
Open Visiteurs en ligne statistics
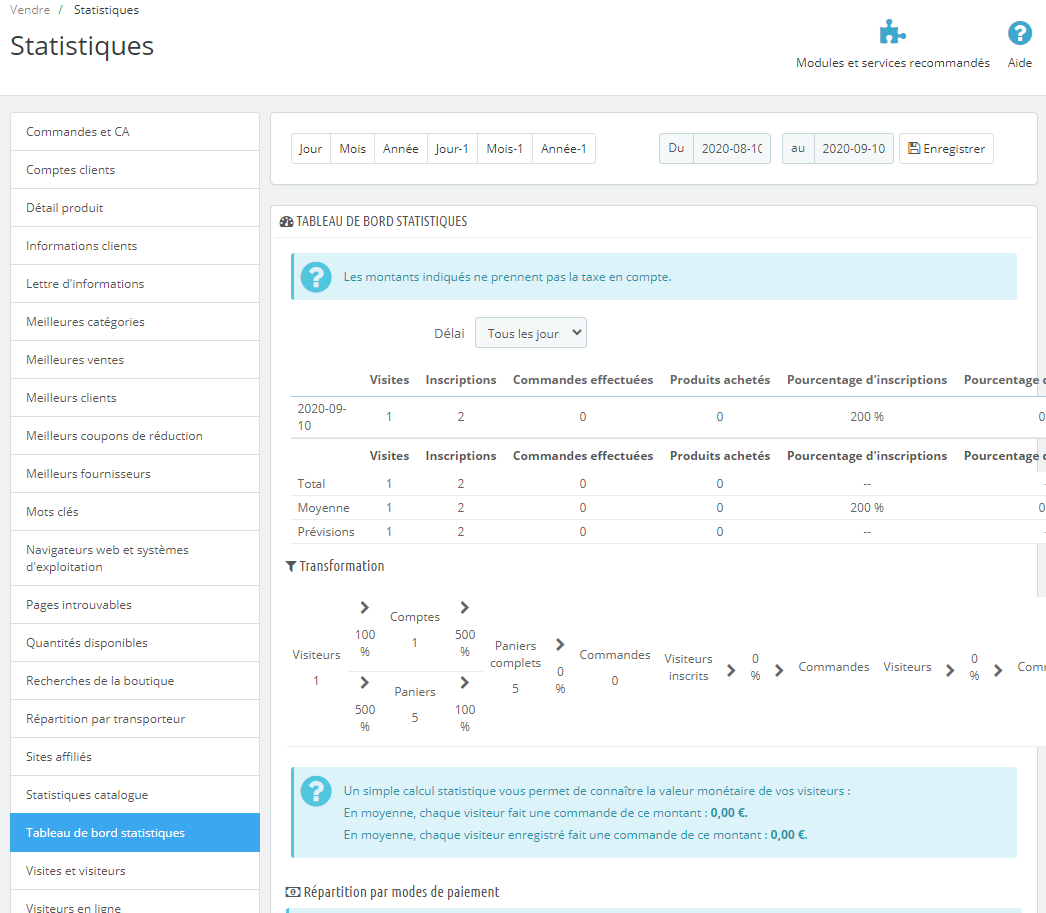[135, 903]
